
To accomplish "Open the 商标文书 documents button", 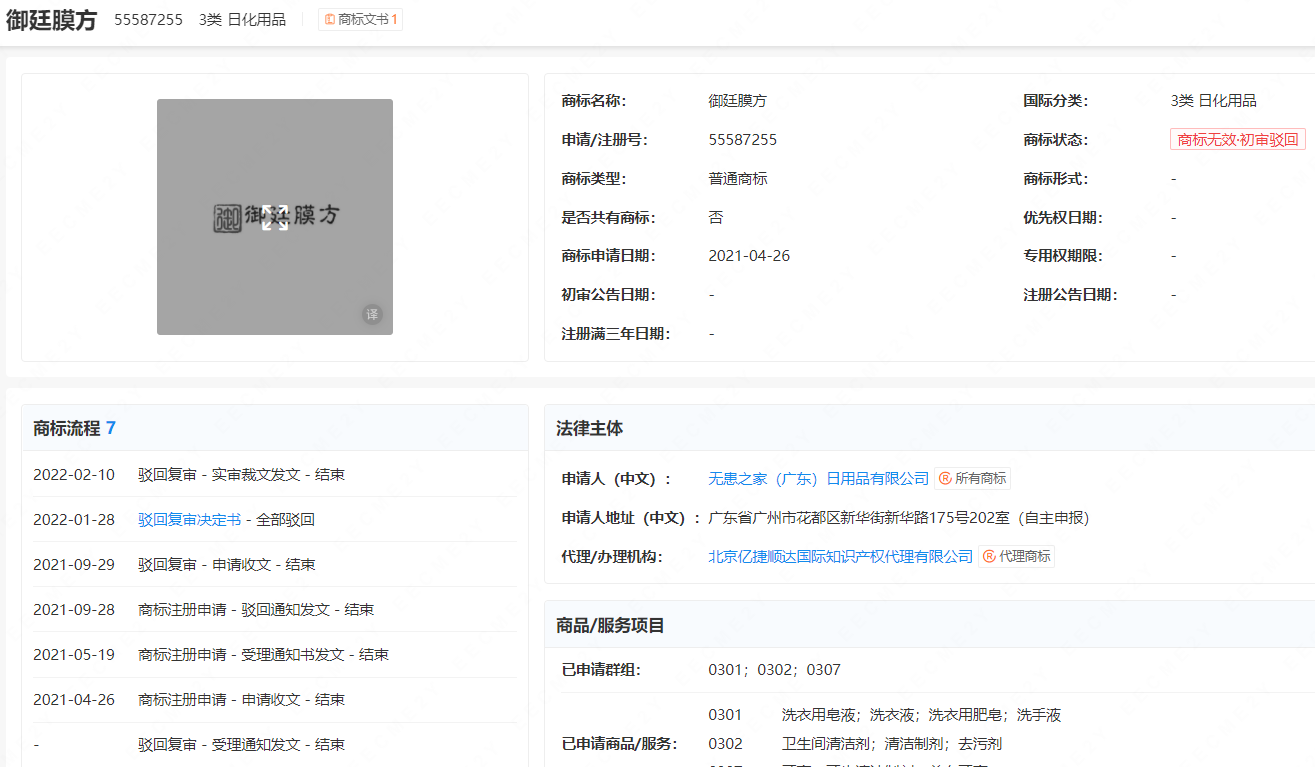I will coord(361,20).
